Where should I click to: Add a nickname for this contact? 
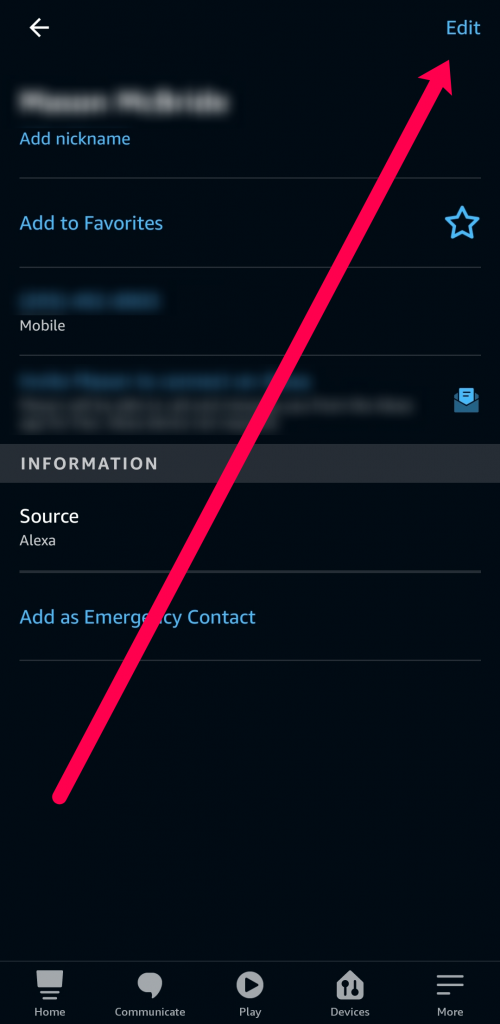75,138
